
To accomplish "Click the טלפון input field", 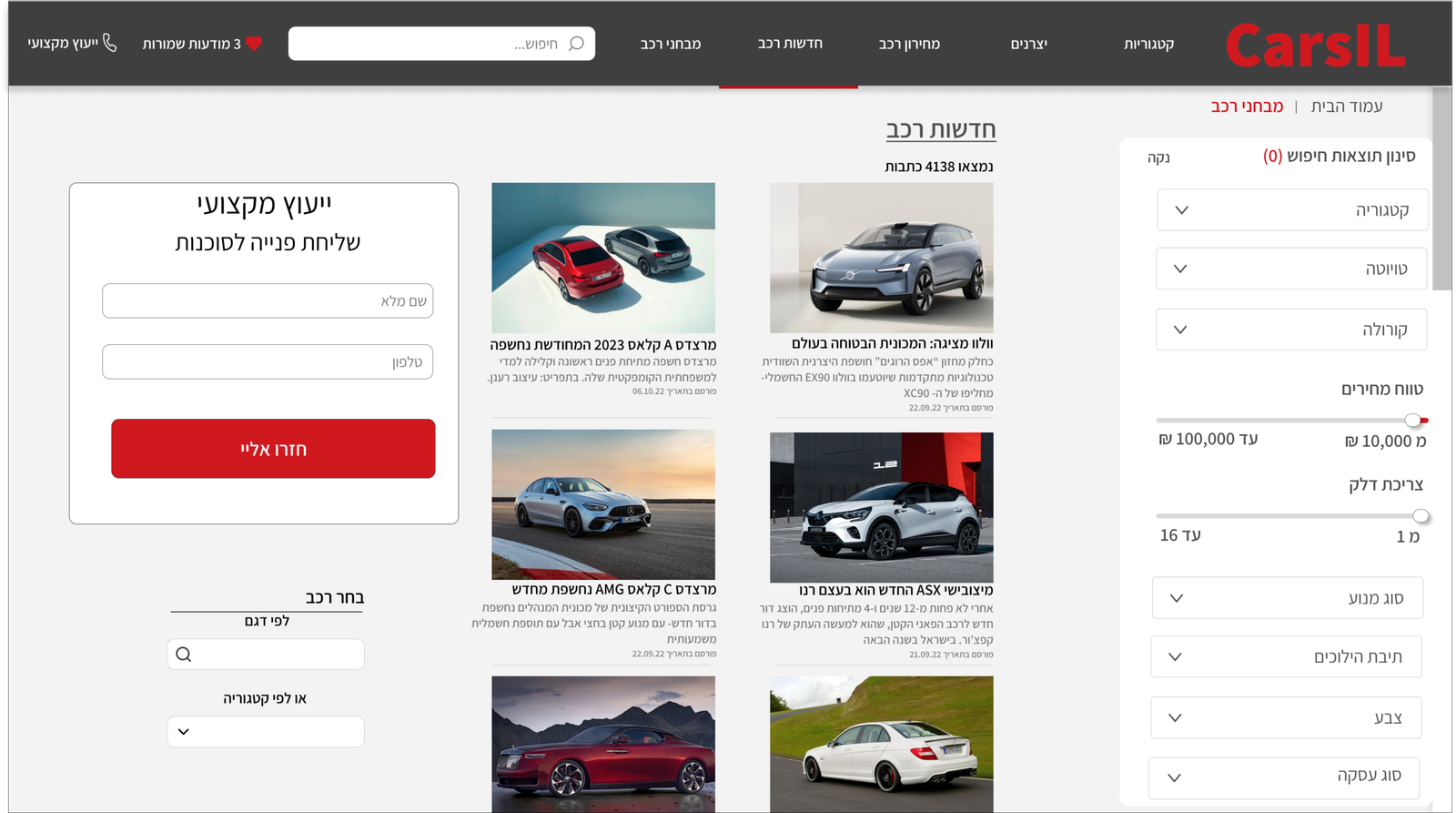I will click(x=268, y=361).
